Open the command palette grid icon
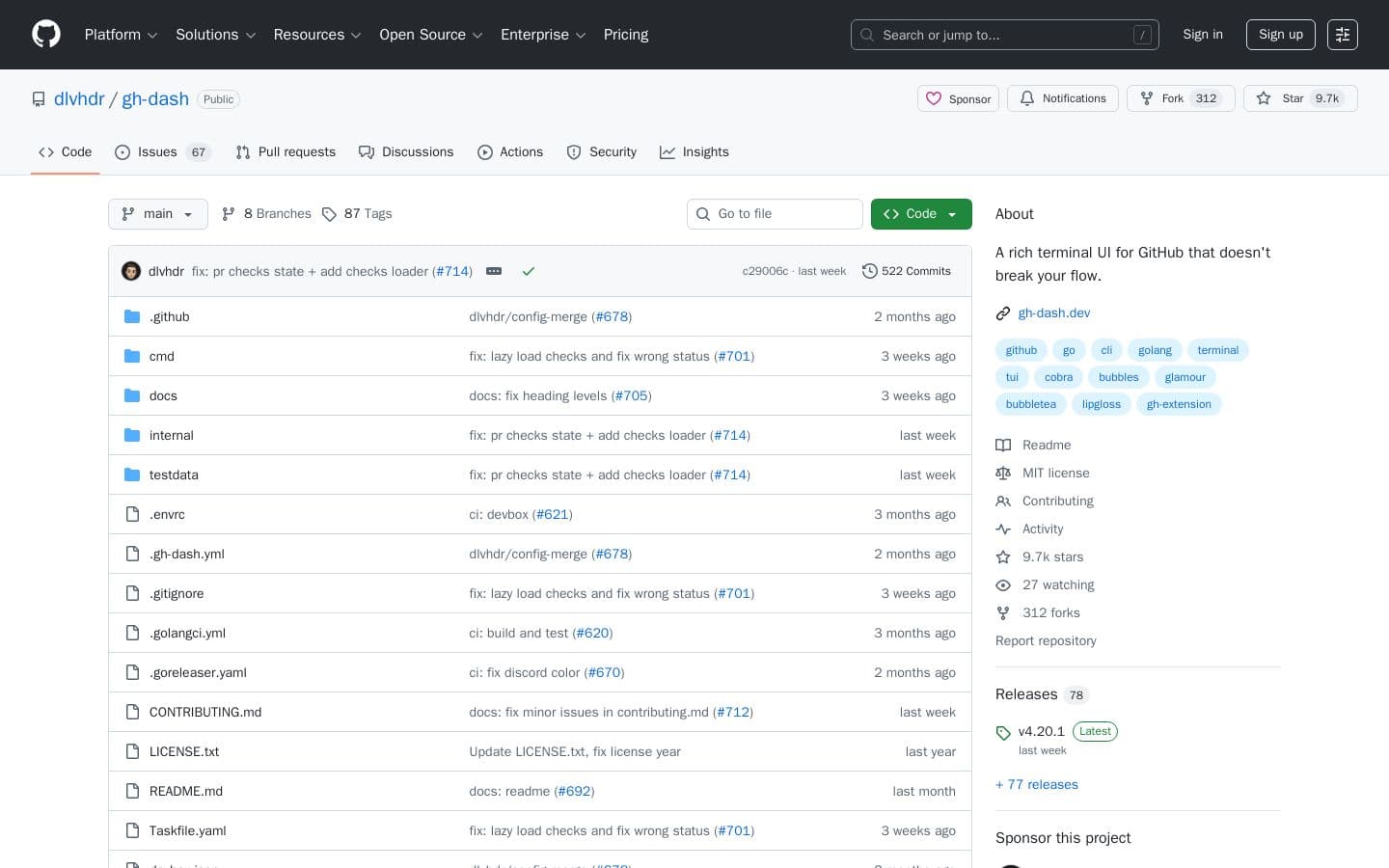1389x868 pixels. 1343,35
